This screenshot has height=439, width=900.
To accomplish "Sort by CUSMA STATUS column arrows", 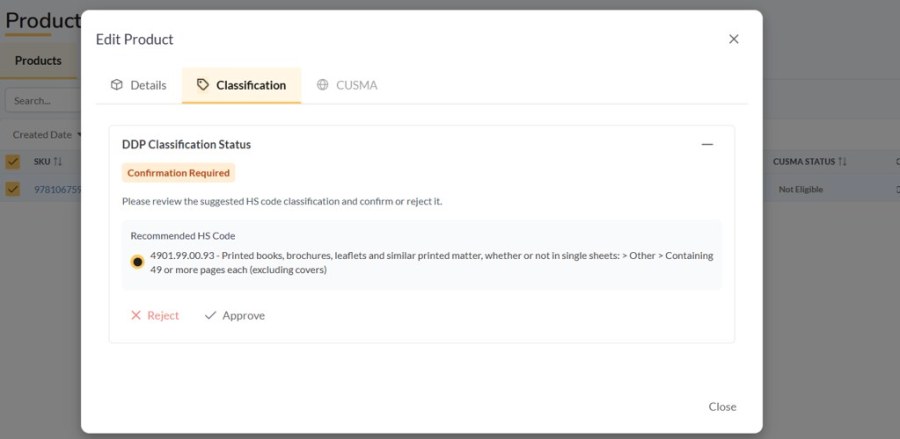I will tap(842, 162).
